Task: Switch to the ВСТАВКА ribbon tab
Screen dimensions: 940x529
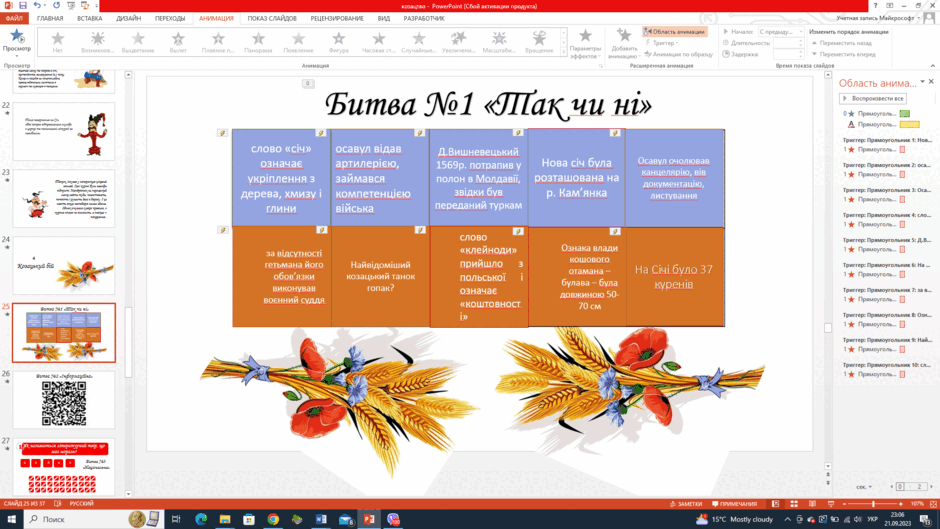Action: [x=89, y=19]
